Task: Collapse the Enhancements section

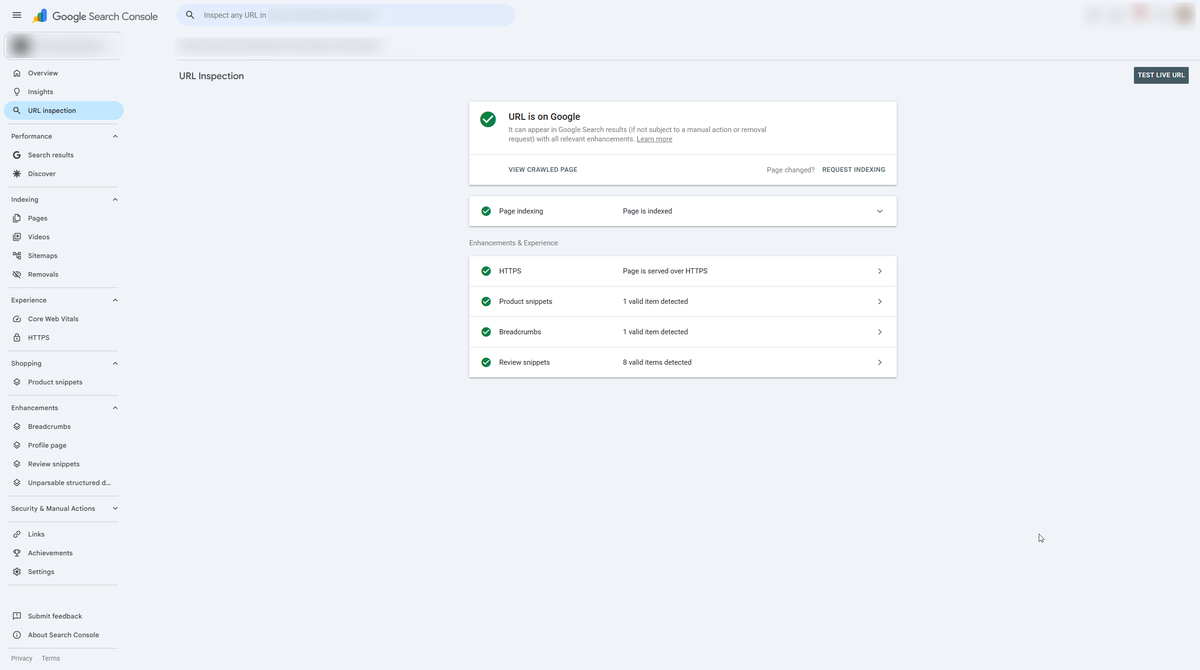Action: [x=115, y=408]
